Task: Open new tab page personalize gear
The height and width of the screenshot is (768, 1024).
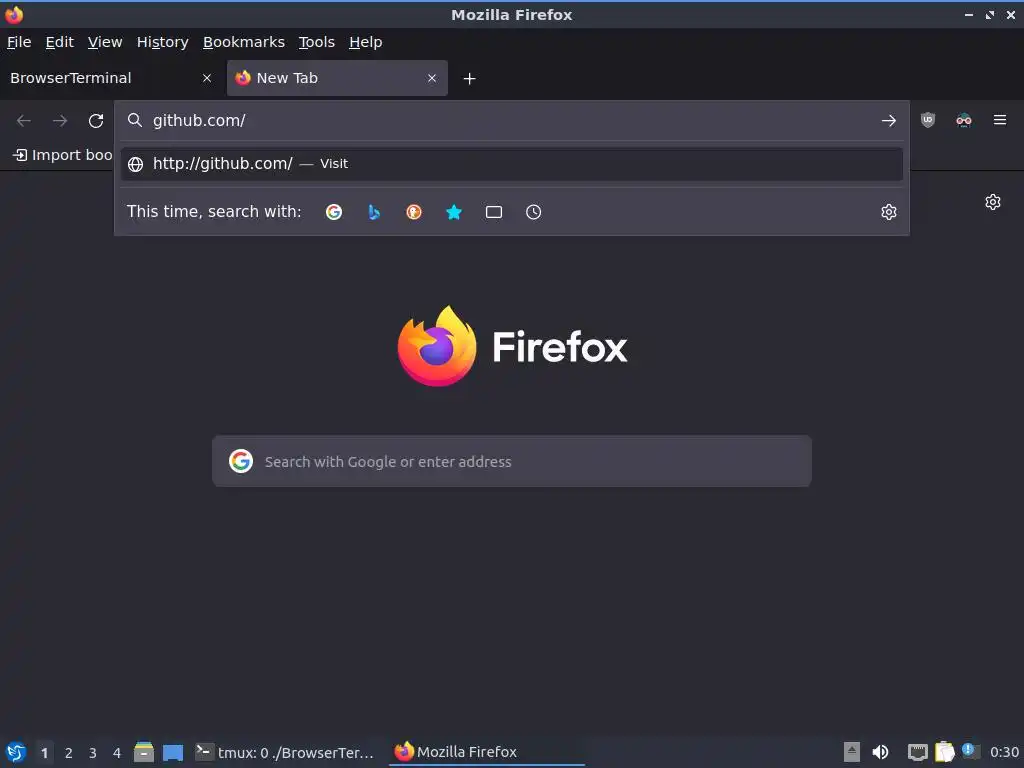Action: click(x=993, y=202)
